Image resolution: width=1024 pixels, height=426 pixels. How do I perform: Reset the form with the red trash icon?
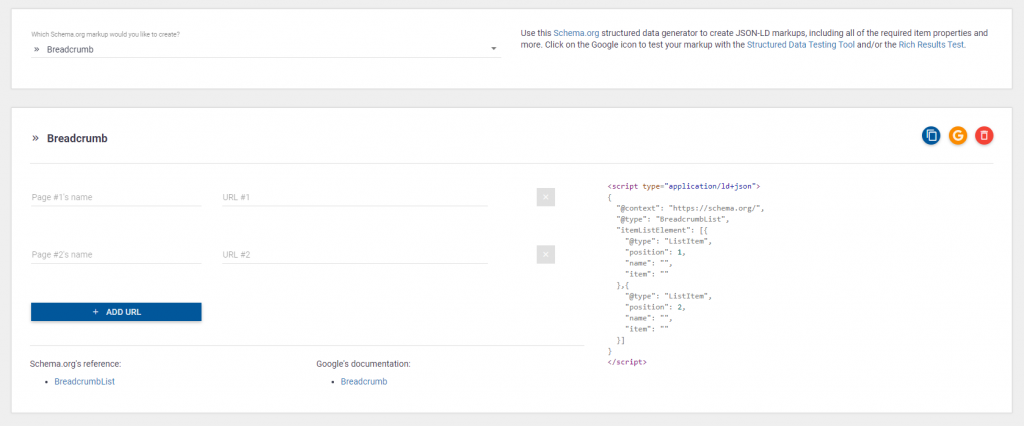(x=984, y=136)
